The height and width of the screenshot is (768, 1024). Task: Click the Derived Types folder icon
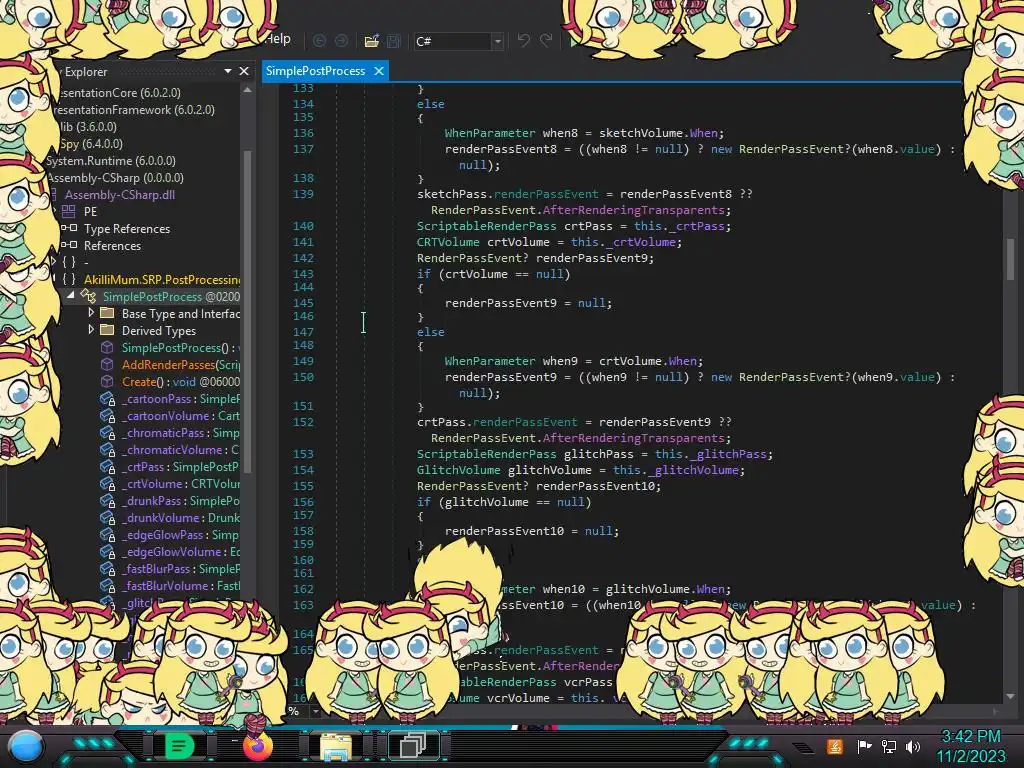tap(107, 330)
